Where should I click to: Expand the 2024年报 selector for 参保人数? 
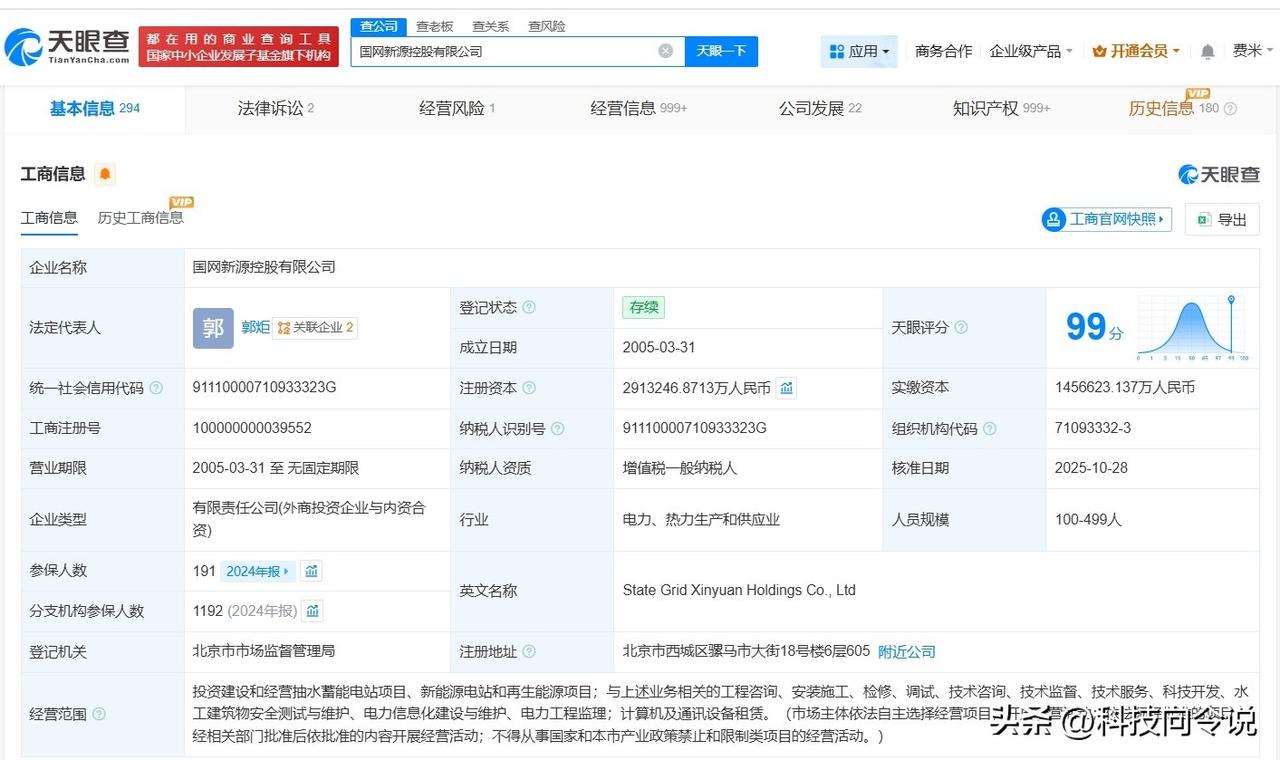(x=258, y=571)
